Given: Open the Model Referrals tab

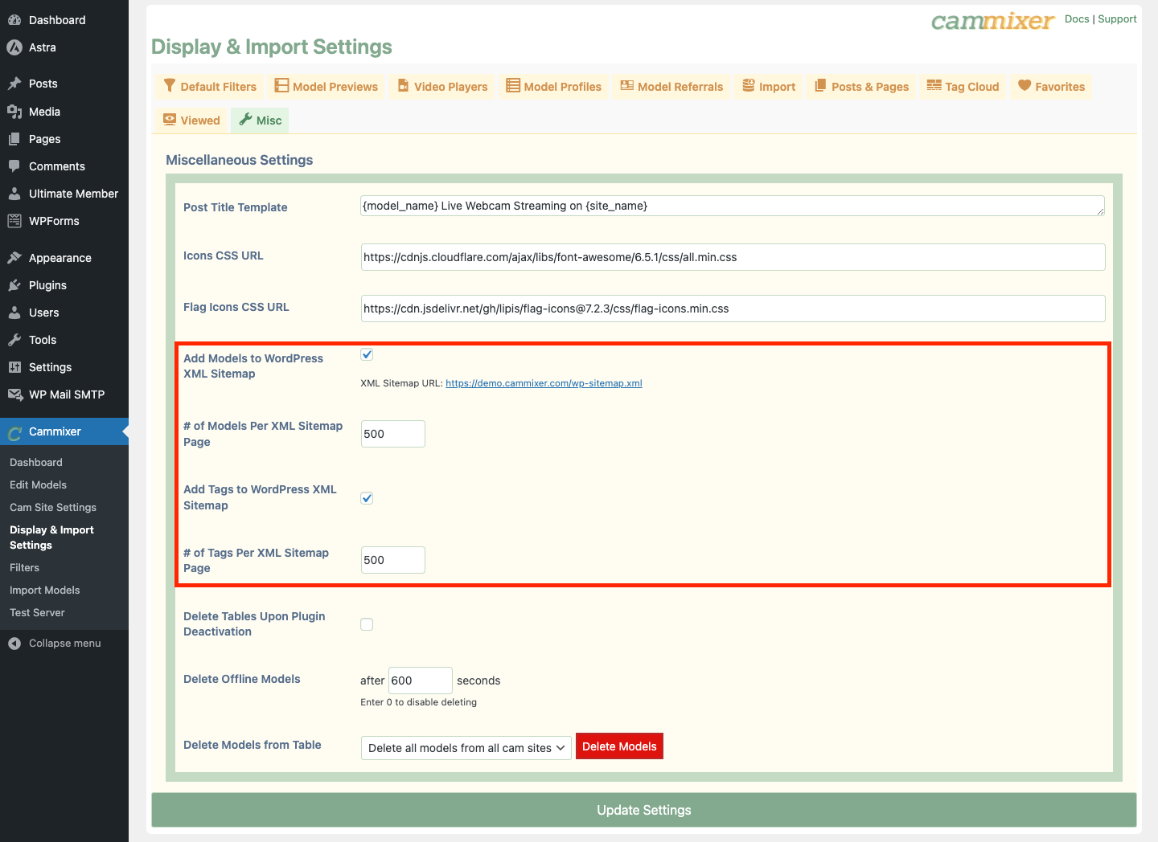Looking at the screenshot, I should 672,86.
